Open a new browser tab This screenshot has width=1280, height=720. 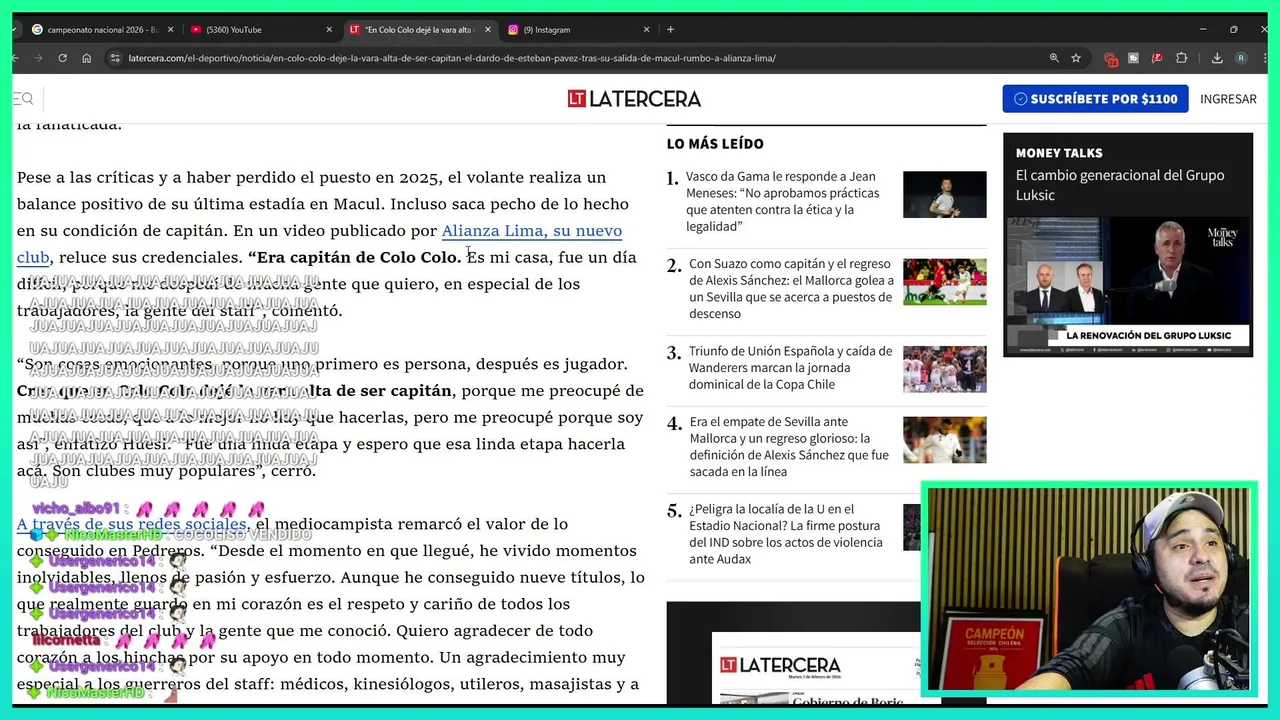pyautogui.click(x=670, y=30)
